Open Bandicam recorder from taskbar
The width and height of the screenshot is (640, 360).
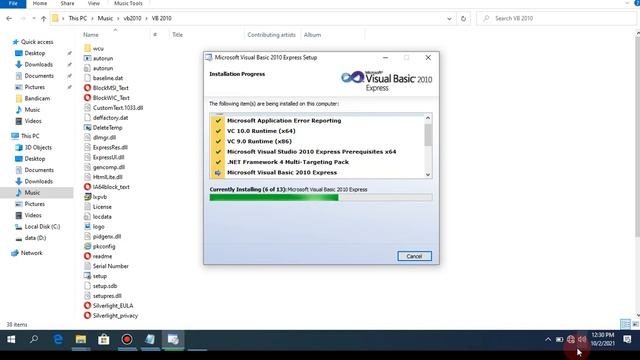coord(127,340)
